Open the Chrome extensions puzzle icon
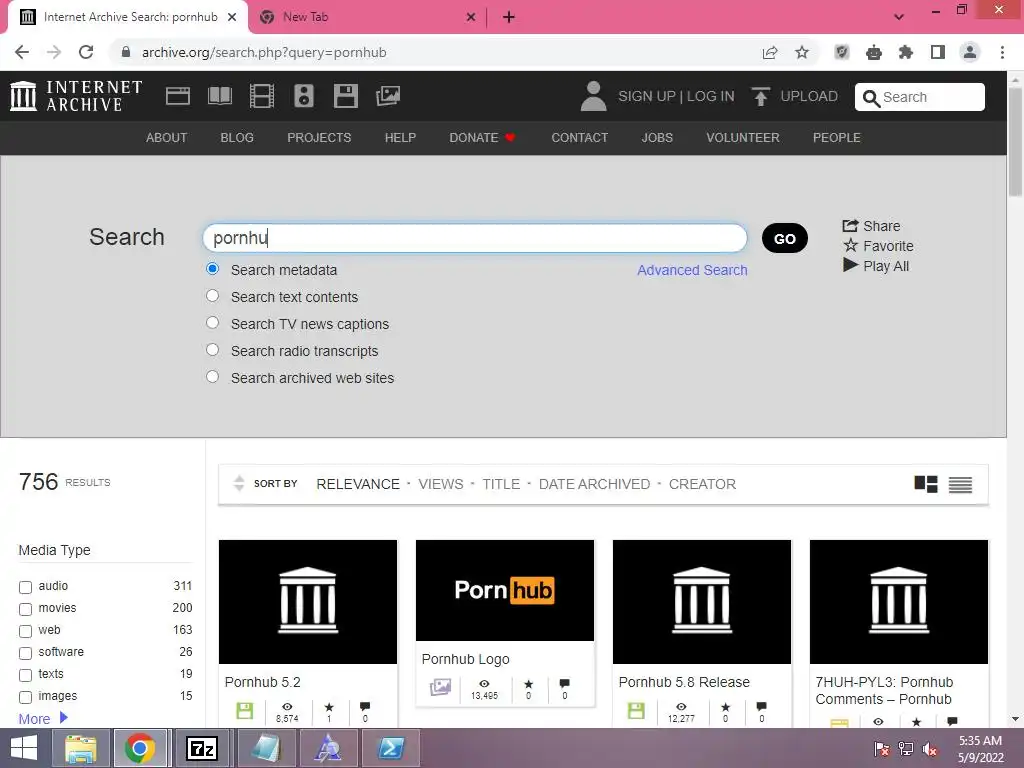 [x=906, y=52]
